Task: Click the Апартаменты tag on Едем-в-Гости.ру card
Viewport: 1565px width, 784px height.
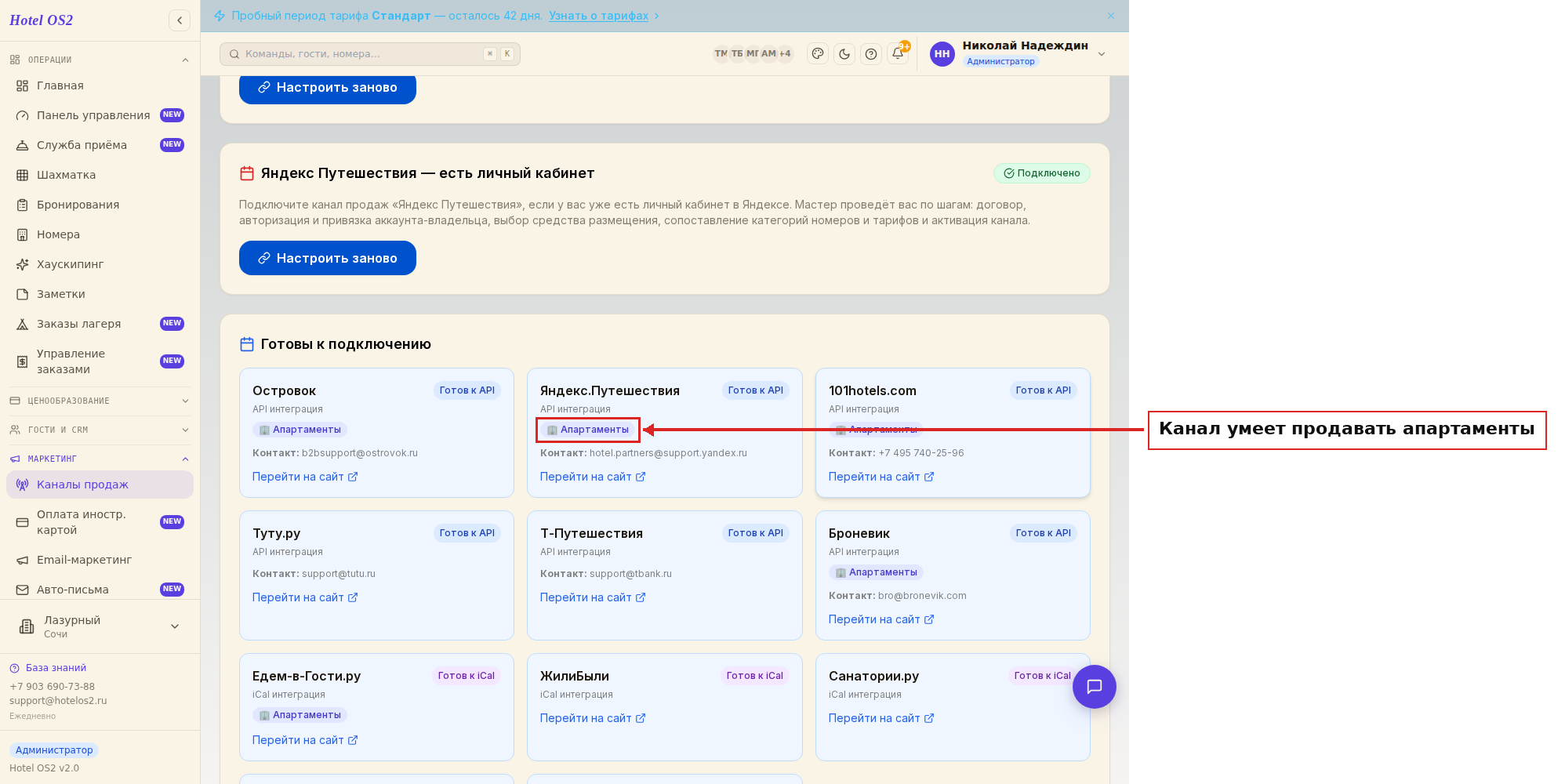Action: [x=300, y=715]
